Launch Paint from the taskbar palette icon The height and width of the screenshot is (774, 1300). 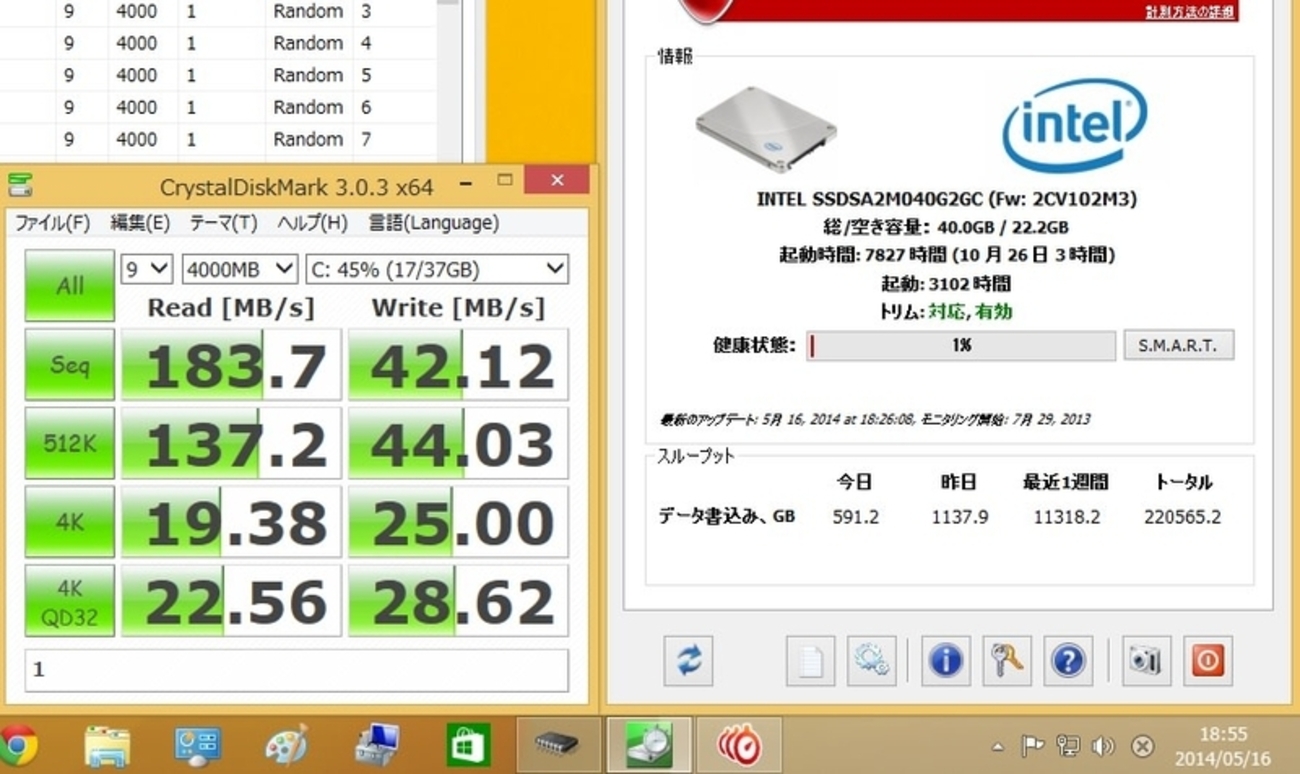click(x=287, y=745)
